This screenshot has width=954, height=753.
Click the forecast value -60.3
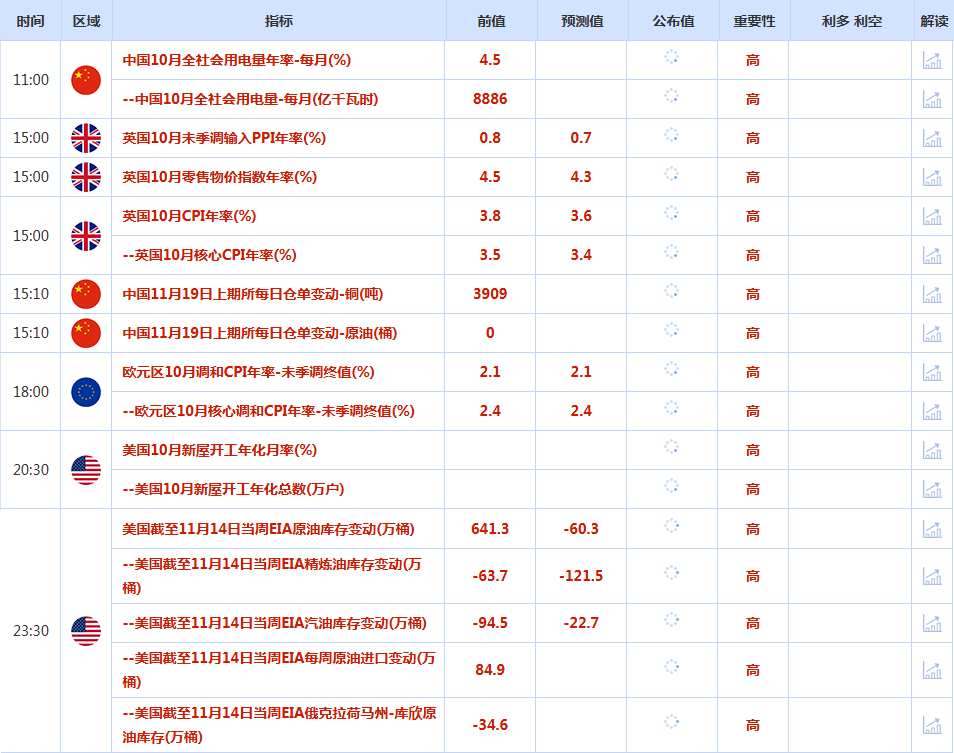click(581, 529)
